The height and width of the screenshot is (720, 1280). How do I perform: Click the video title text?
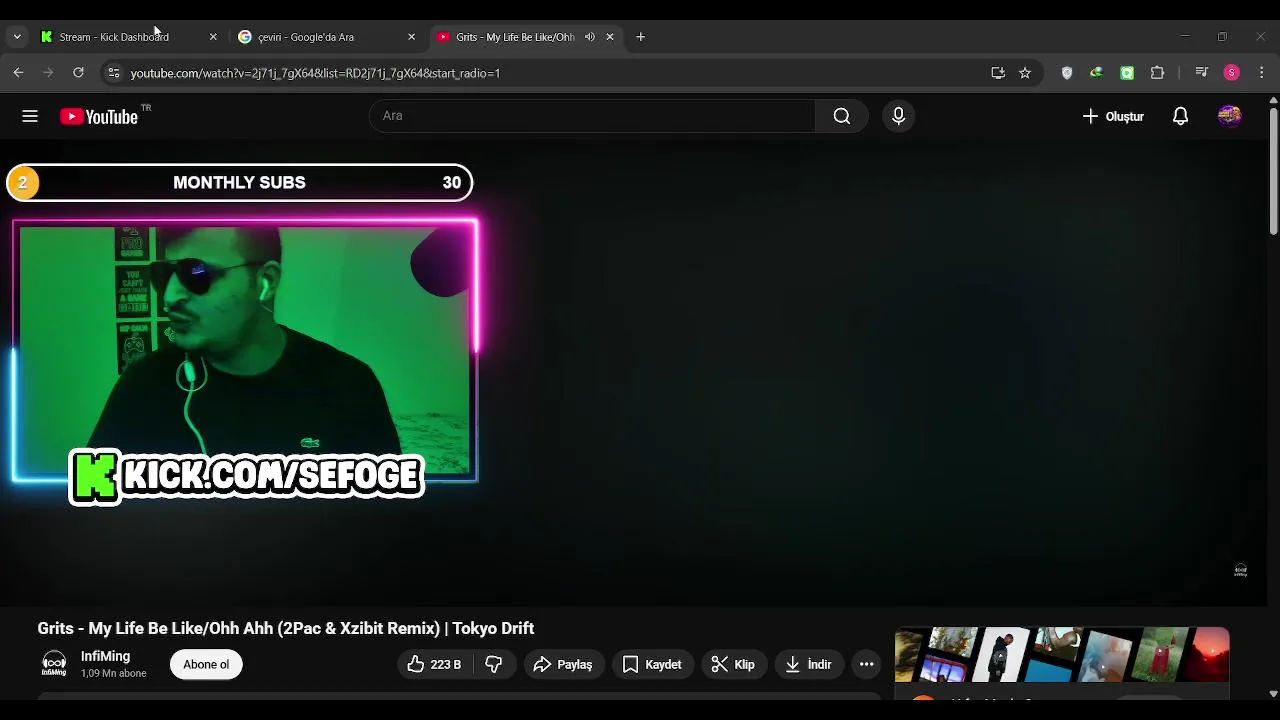286,628
